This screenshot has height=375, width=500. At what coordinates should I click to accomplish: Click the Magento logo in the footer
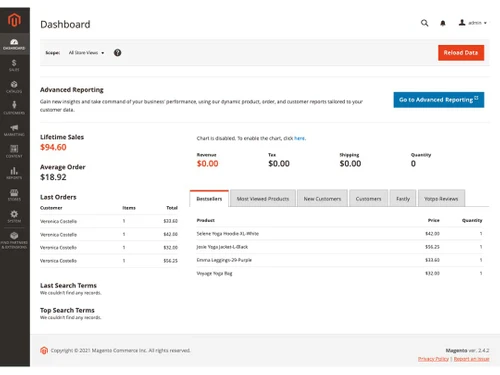pyautogui.click(x=44, y=350)
